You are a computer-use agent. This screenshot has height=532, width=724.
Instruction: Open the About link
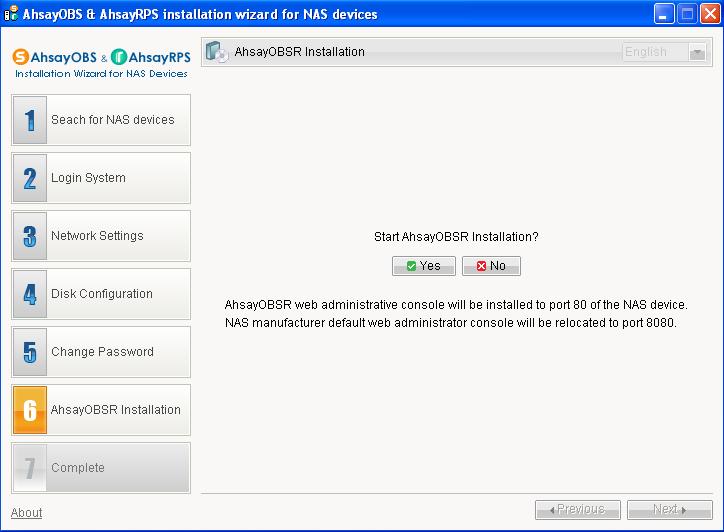pyautogui.click(x=26, y=513)
